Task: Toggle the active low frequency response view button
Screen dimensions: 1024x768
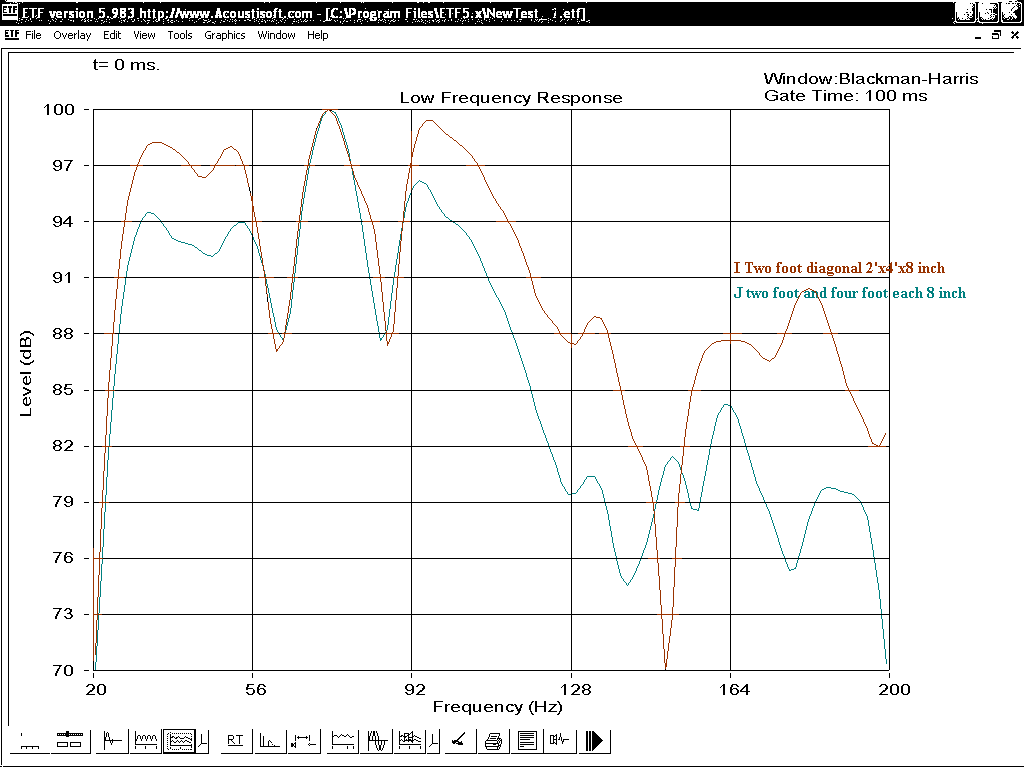Action: 179,741
